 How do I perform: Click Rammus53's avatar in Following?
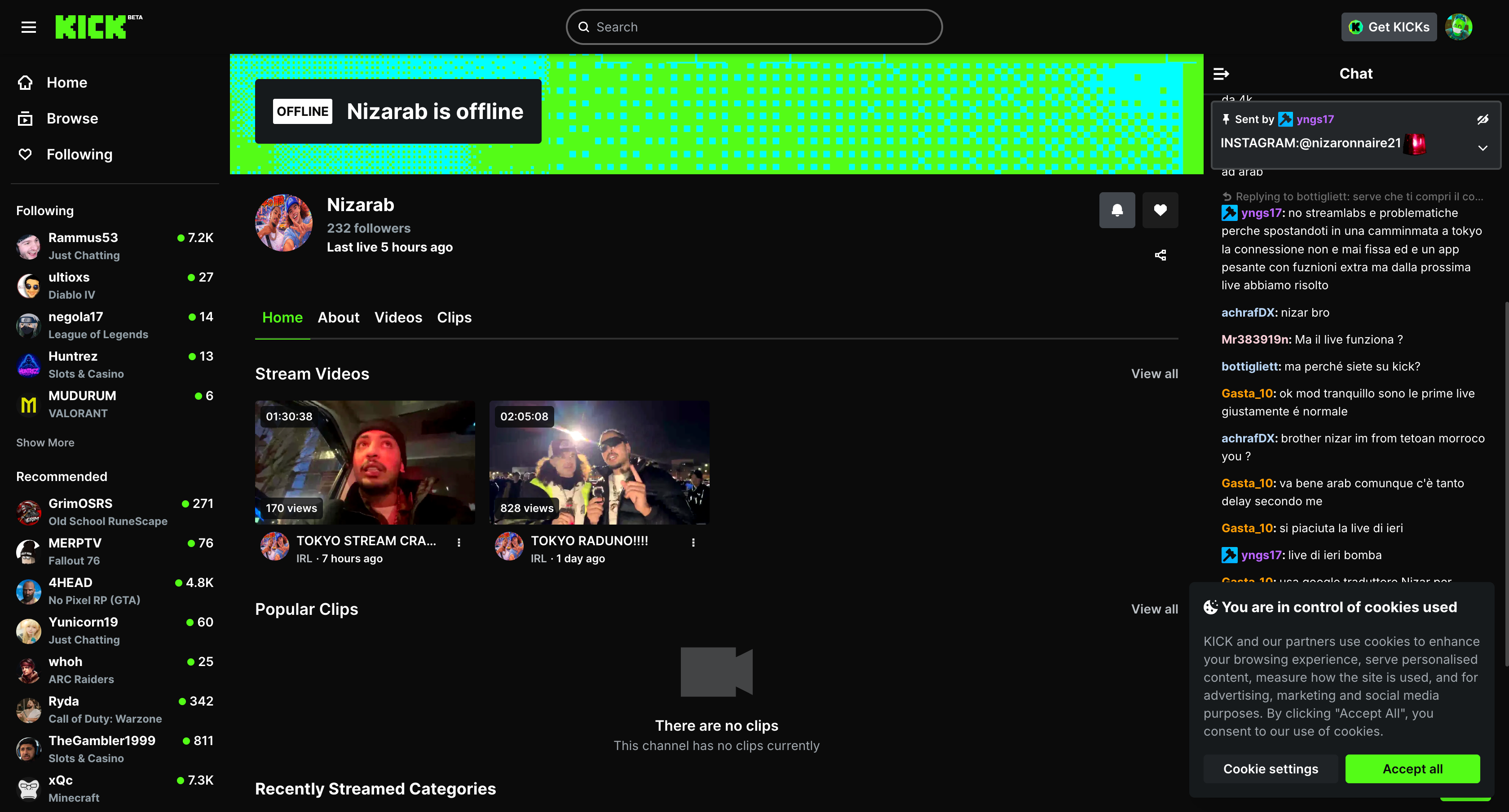tap(28, 246)
